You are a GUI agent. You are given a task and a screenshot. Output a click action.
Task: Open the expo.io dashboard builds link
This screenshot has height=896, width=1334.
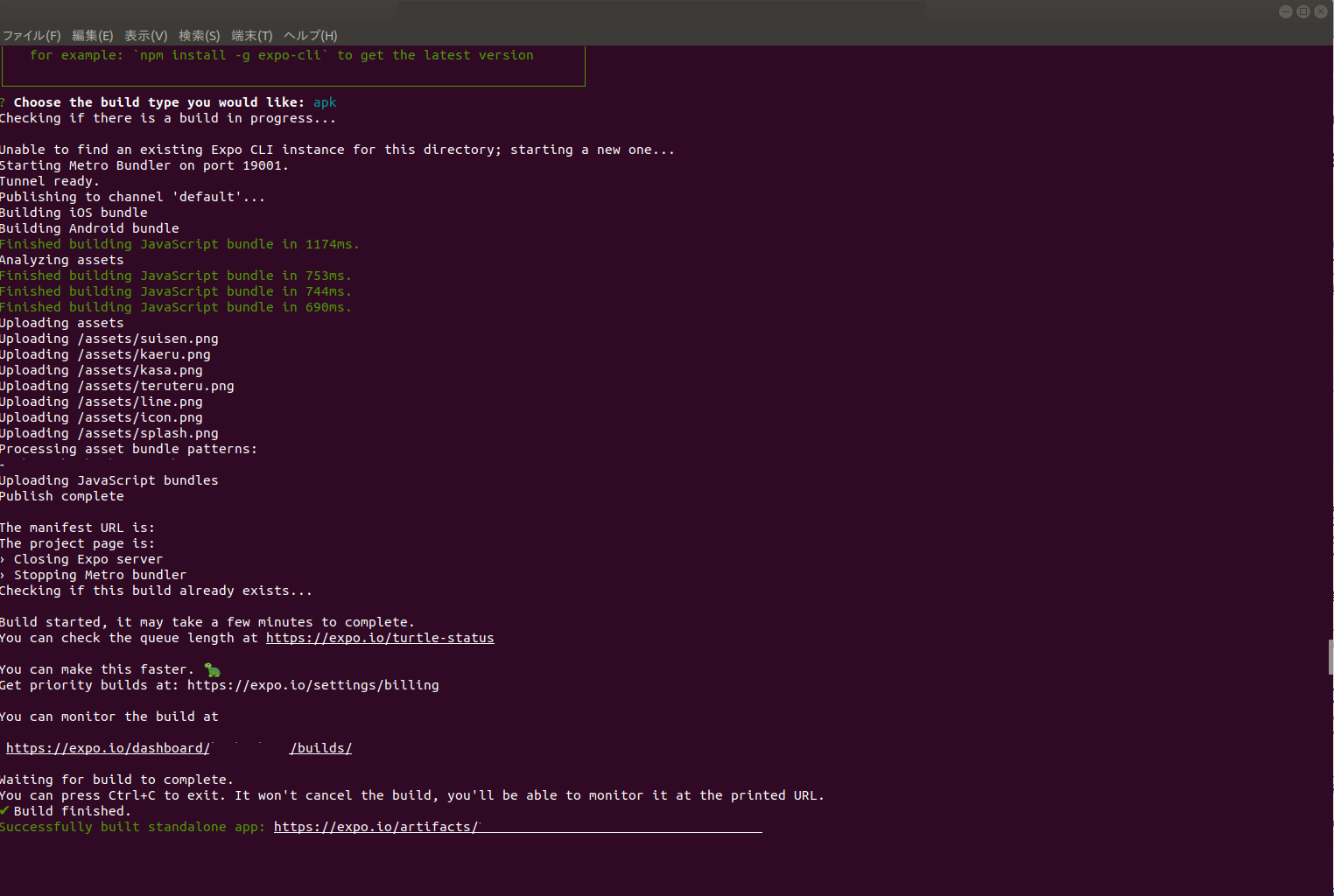pyautogui.click(x=108, y=747)
